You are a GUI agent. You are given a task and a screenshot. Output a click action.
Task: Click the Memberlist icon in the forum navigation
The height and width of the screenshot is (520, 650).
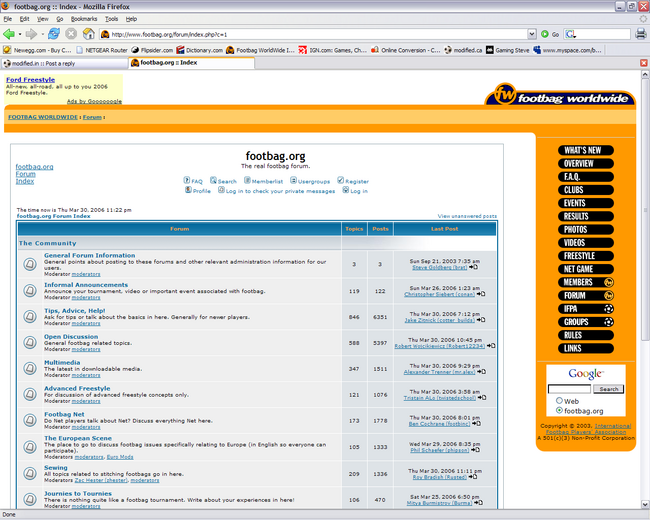(x=247, y=180)
